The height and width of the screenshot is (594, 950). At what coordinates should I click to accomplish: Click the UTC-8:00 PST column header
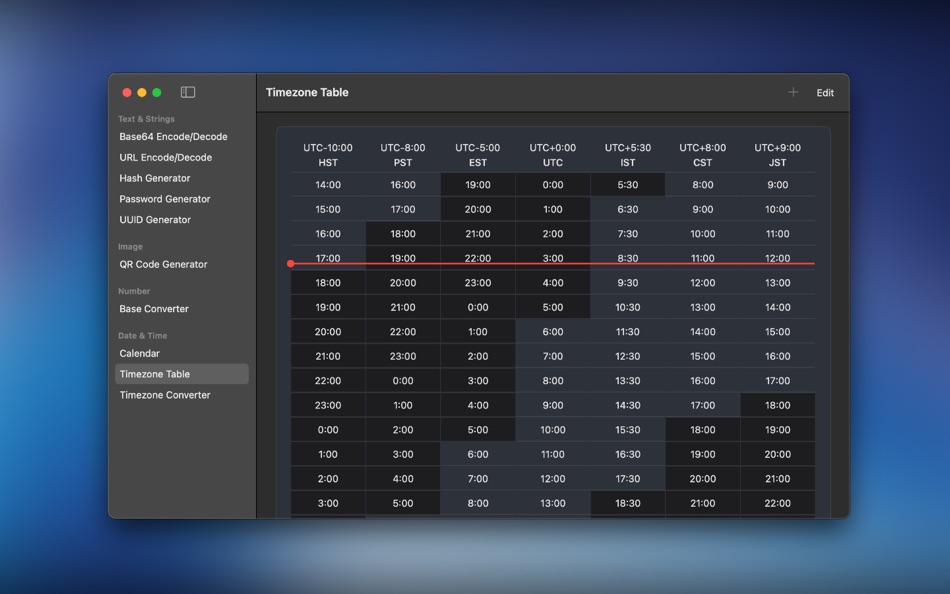click(x=402, y=154)
